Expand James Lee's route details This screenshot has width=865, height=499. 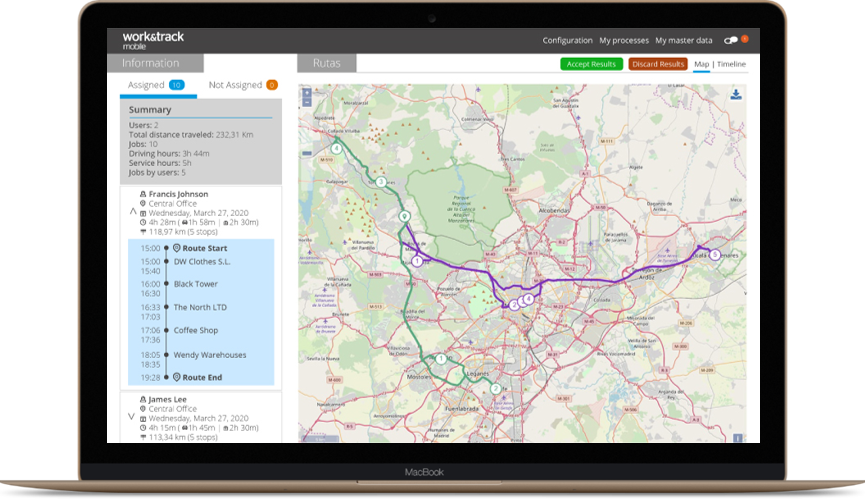click(x=131, y=416)
